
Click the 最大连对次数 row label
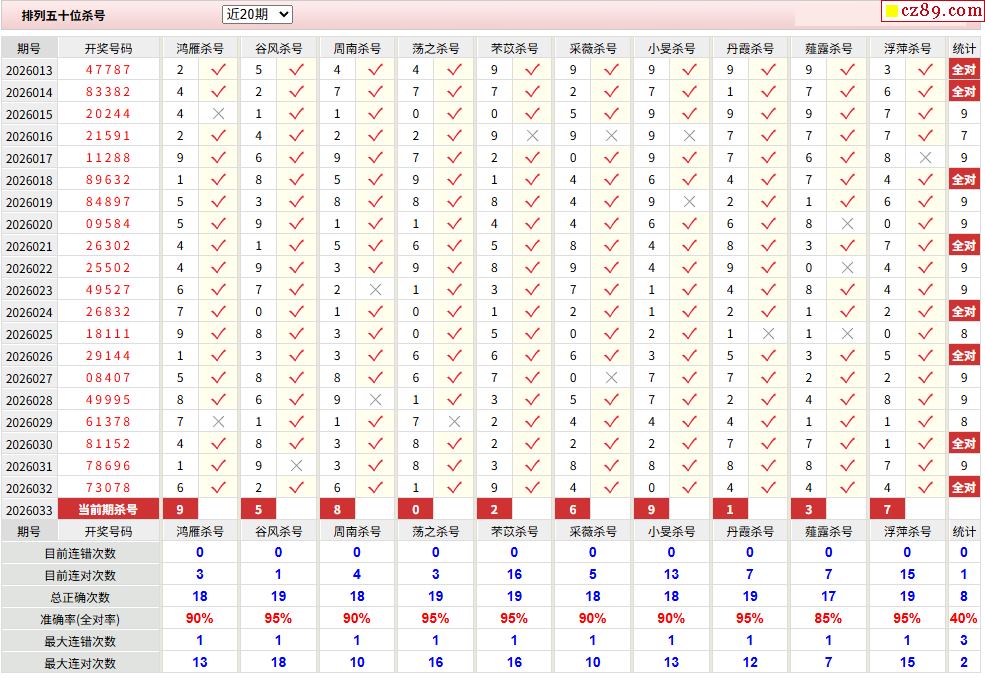click(x=80, y=664)
